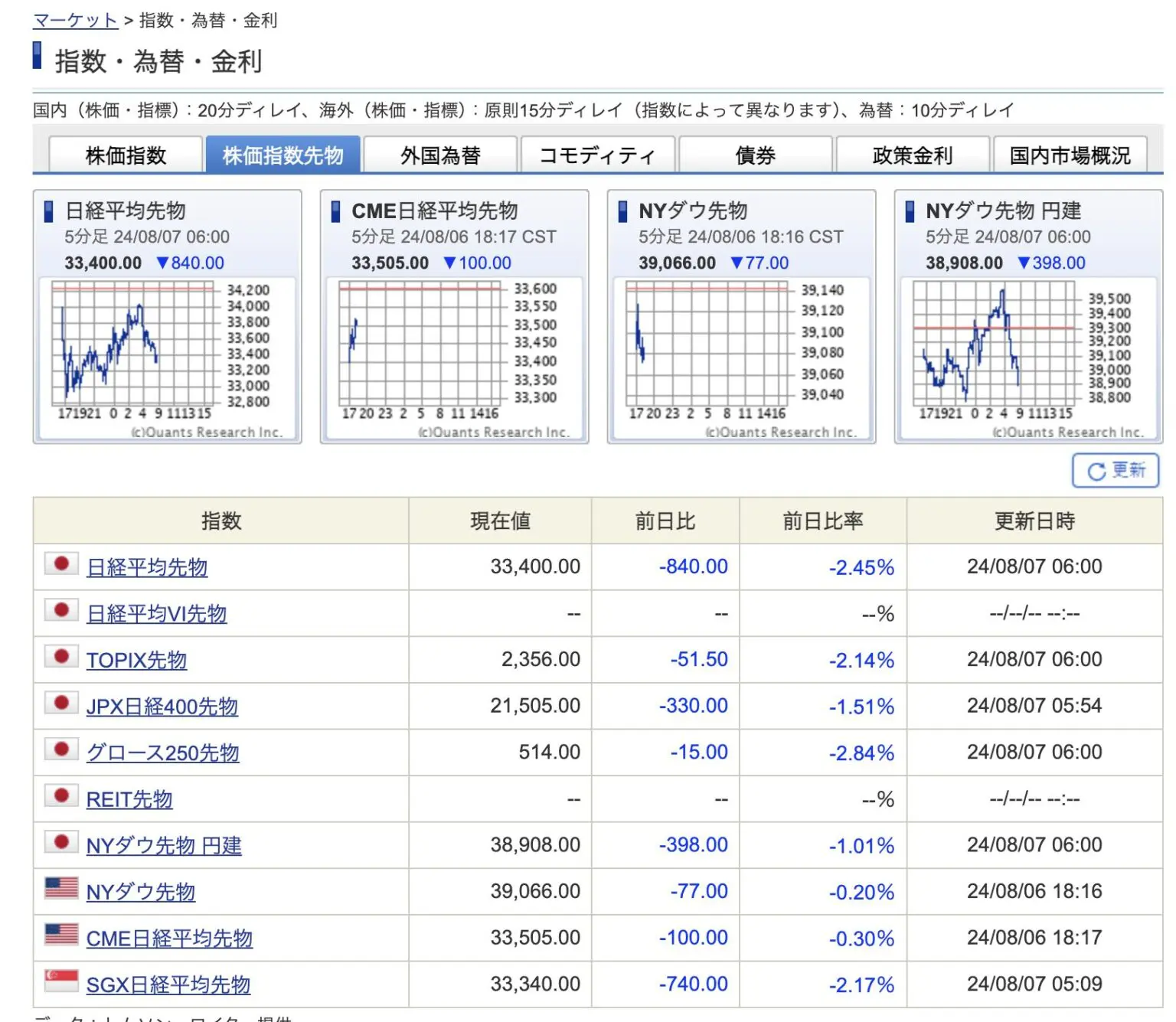The width and height of the screenshot is (1176, 1022).
Task: Click the Japan flag icon beside グロース250先物
Action: (61, 749)
